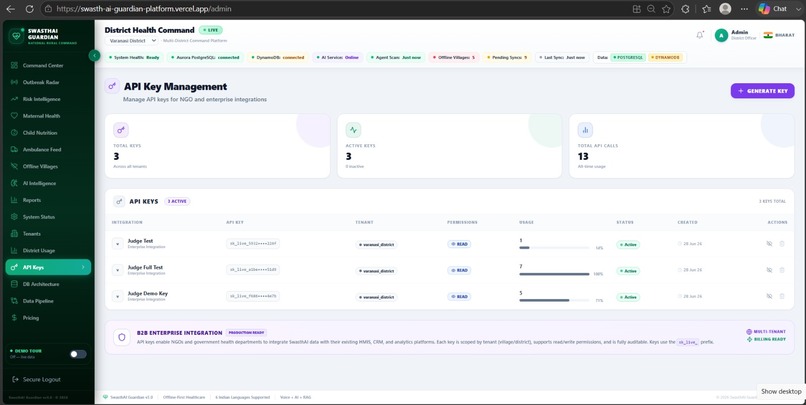
Task: Open browser Settings and more menu
Action: coord(744,9)
